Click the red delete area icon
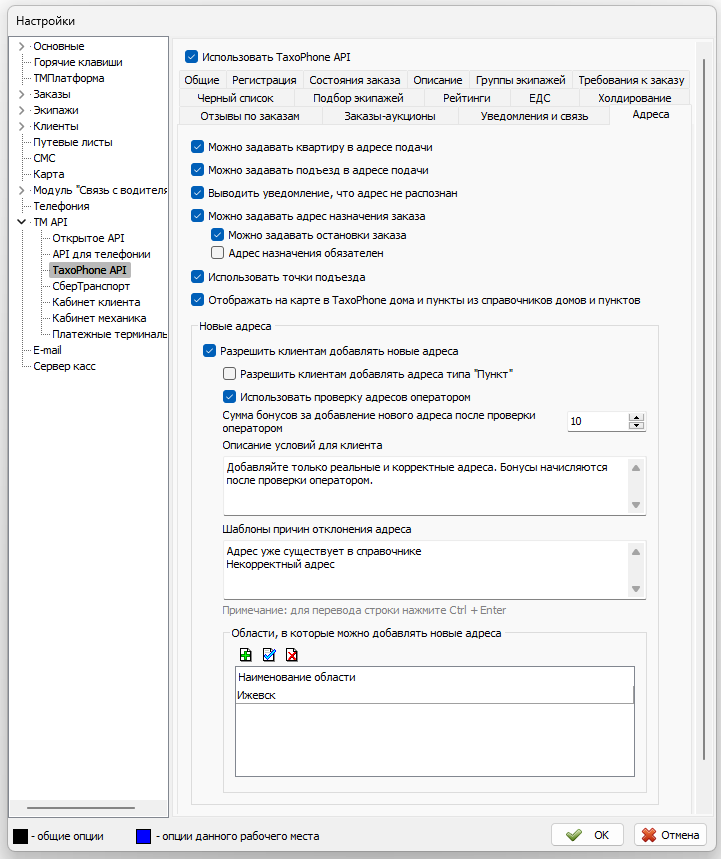Screen dimensions: 721x859 click(292, 655)
